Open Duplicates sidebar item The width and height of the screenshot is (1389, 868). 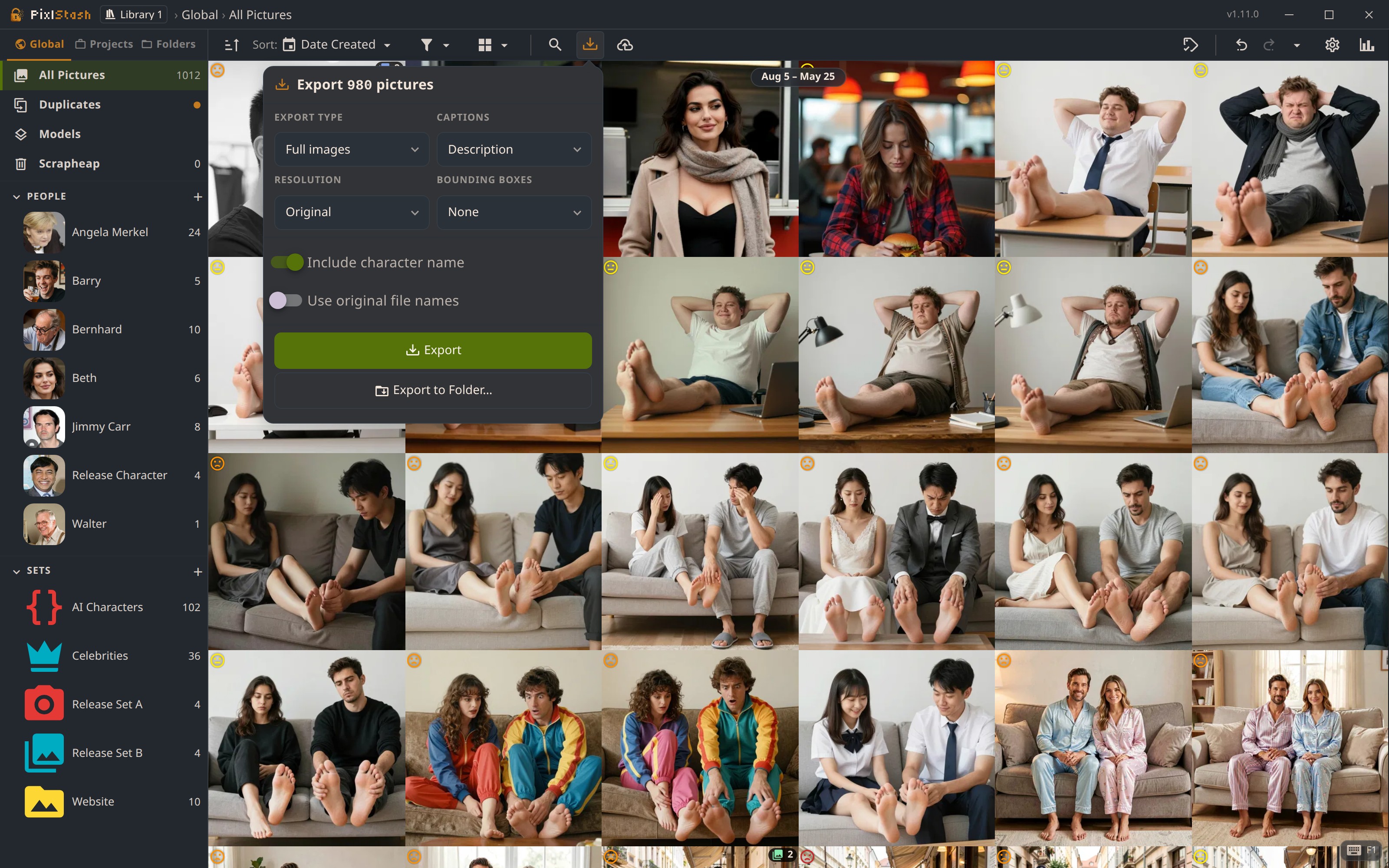pyautogui.click(x=104, y=105)
